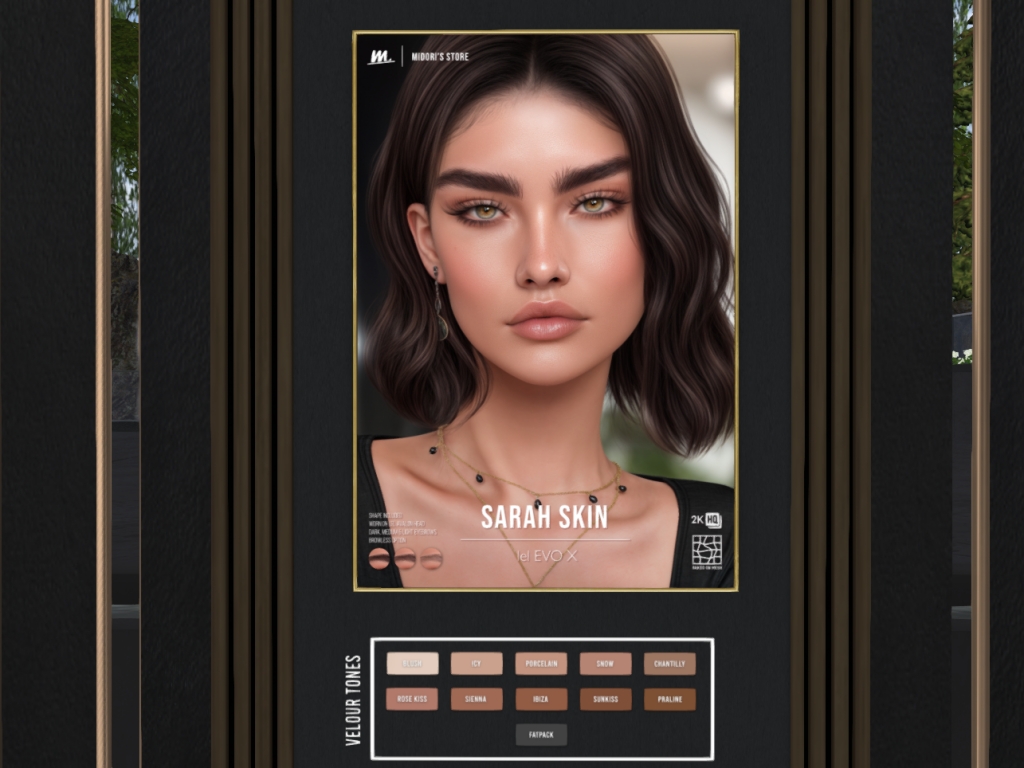Select the dark eyebrow option circle
Image resolution: width=1024 pixels, height=768 pixels.
[x=379, y=559]
